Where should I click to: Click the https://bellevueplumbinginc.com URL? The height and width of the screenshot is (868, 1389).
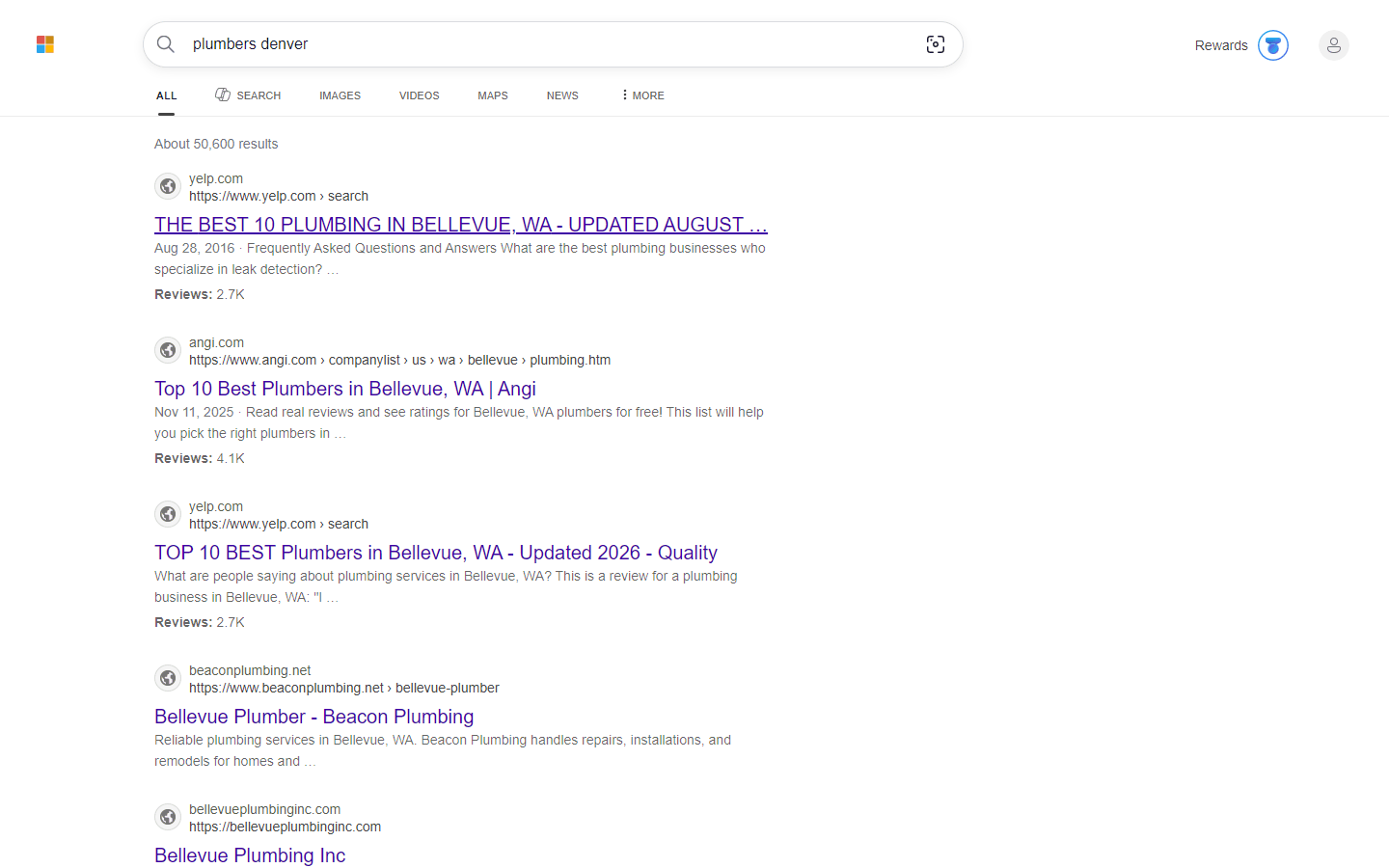point(285,827)
